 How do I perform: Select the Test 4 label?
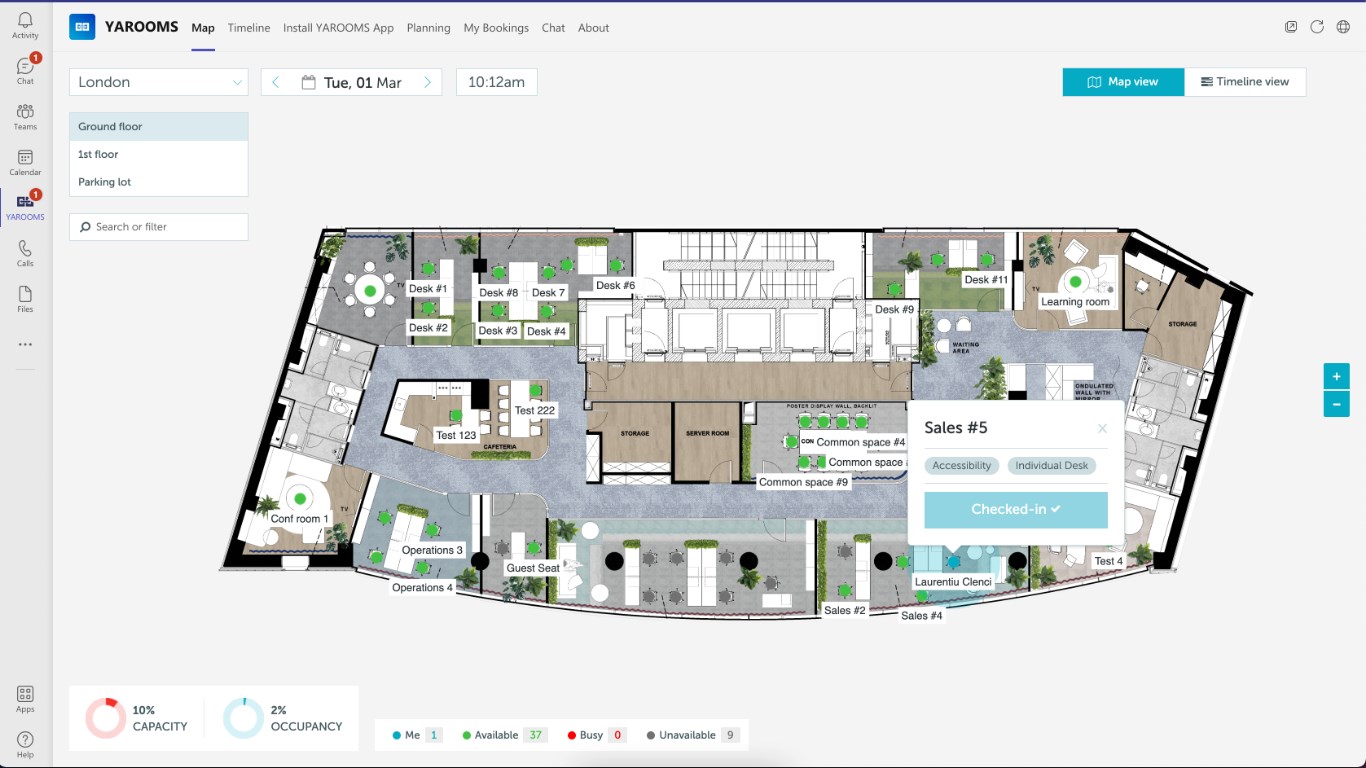[1108, 561]
